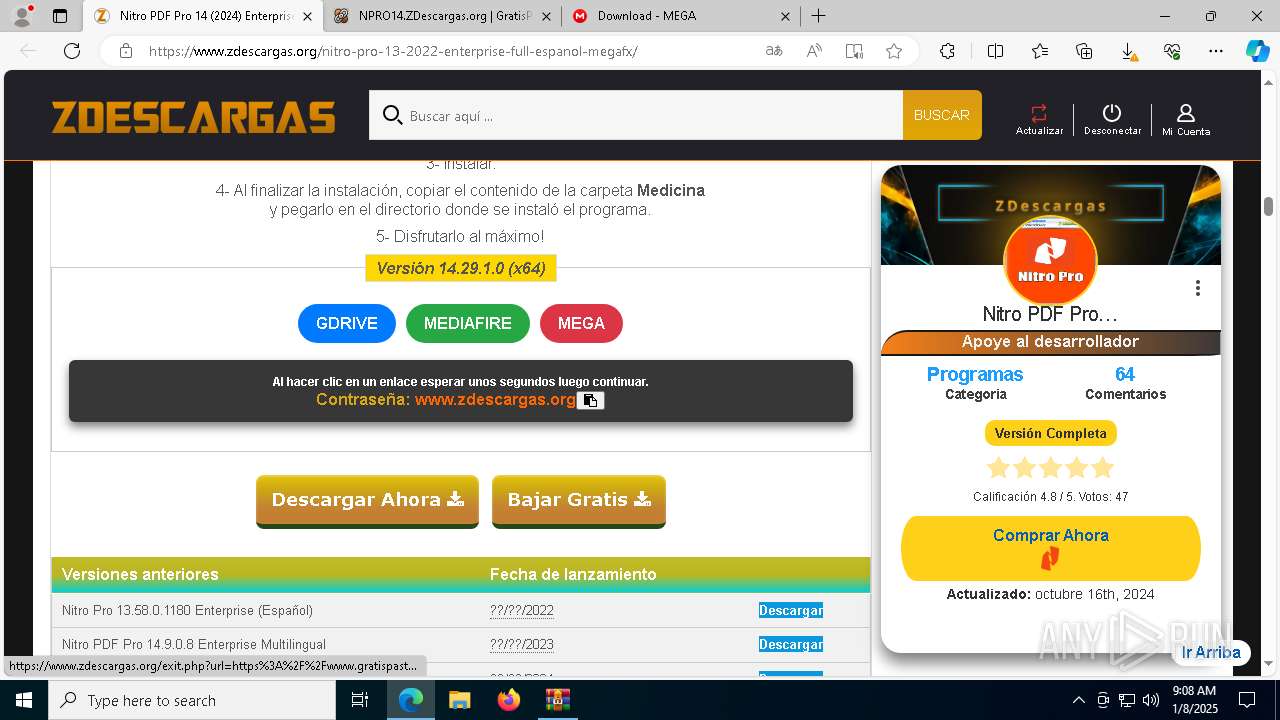The width and height of the screenshot is (1280, 720).
Task: Click the www.zdescargas.org password text
Action: point(495,399)
